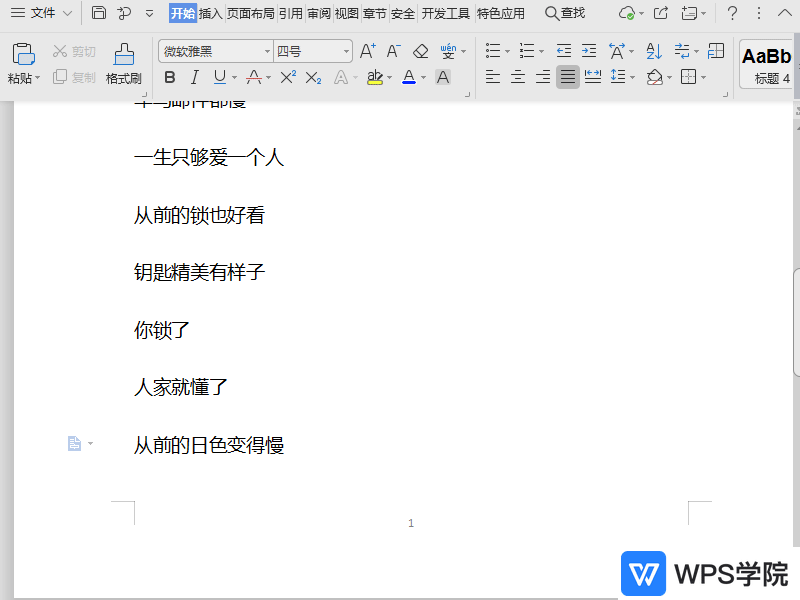Expand the numbered list dropdown arrow
This screenshot has width=800, height=600.
(541, 52)
